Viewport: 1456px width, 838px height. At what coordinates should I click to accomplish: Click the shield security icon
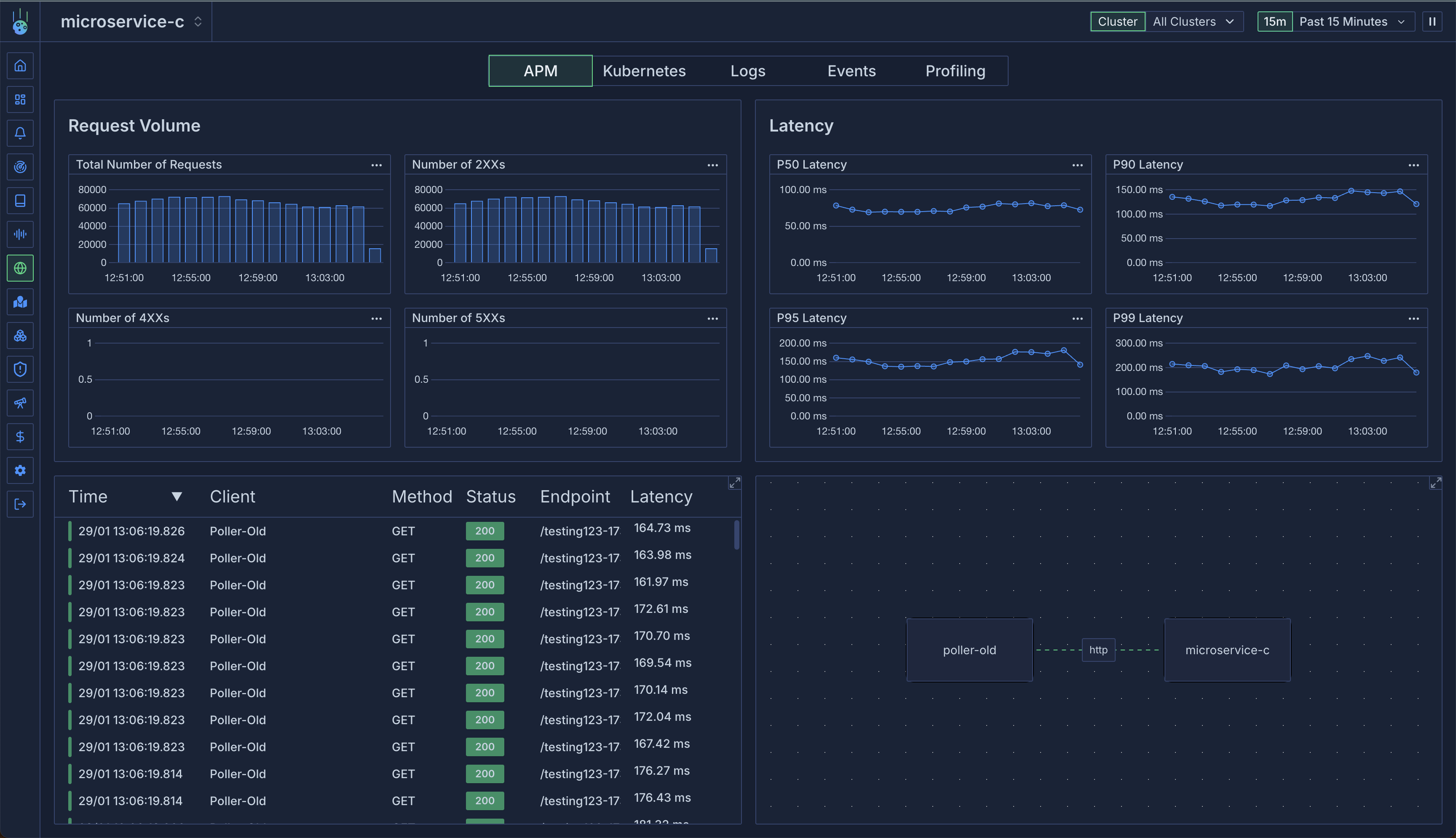tap(20, 370)
